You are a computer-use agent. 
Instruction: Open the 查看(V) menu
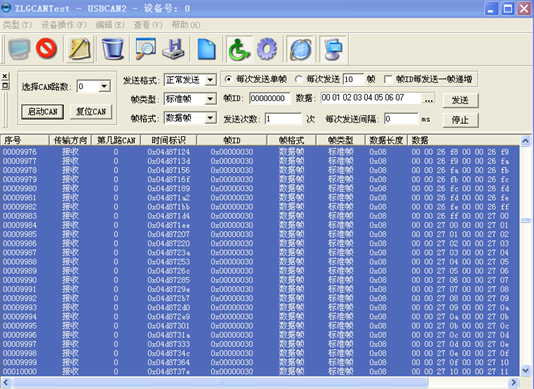pyautogui.click(x=148, y=25)
